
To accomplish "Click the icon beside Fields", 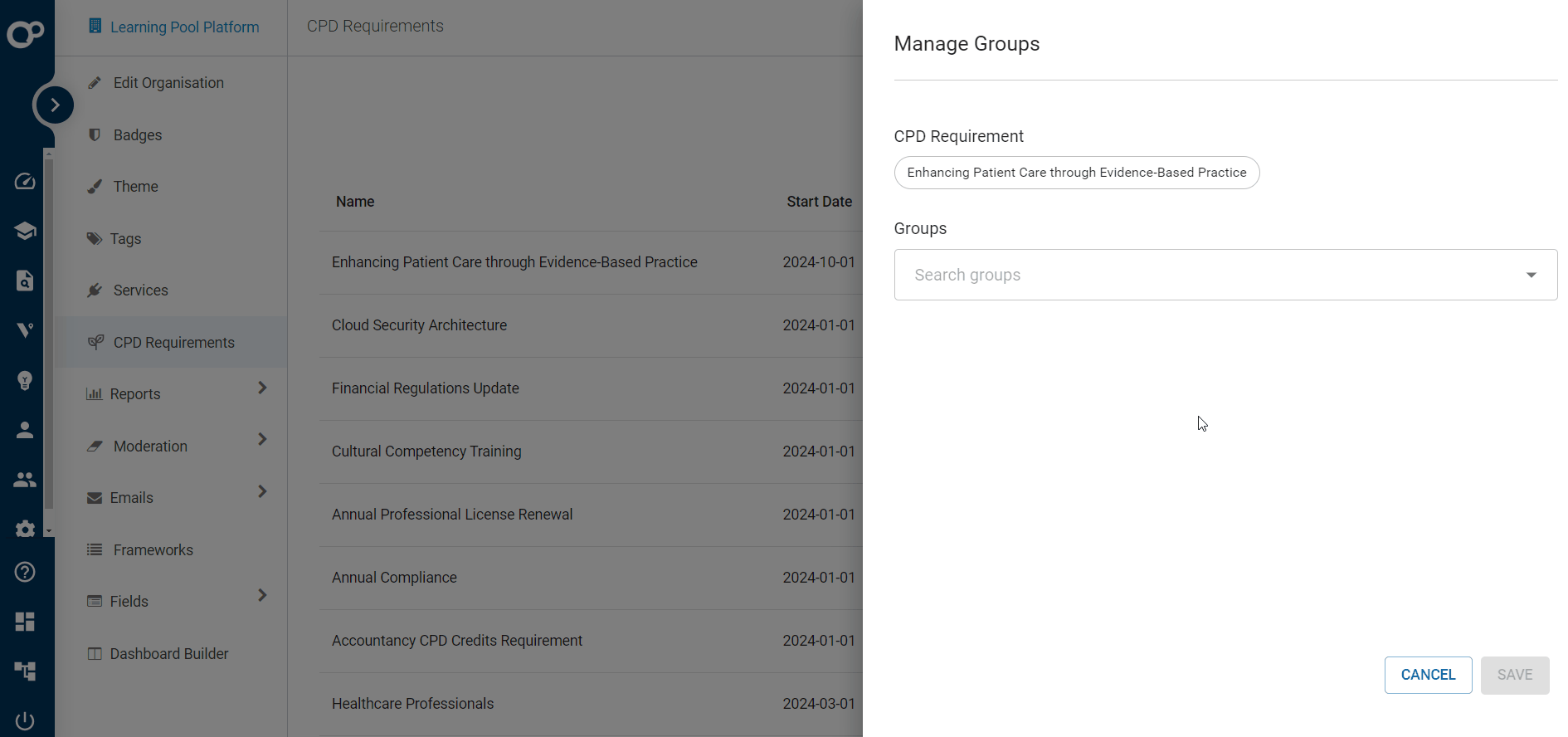I will 95,601.
